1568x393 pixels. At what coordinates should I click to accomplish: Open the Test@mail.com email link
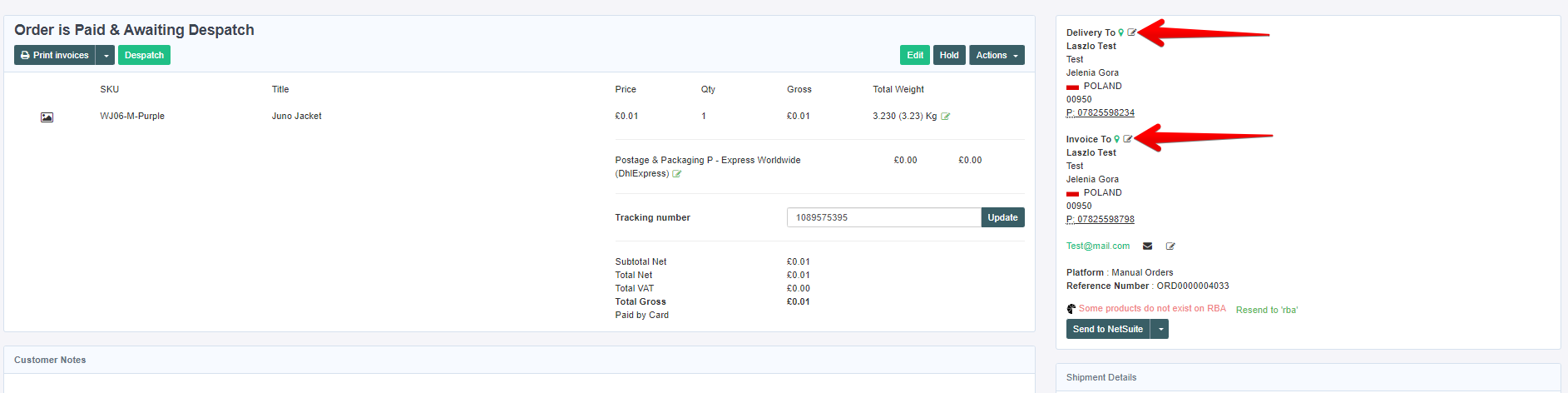click(1098, 246)
